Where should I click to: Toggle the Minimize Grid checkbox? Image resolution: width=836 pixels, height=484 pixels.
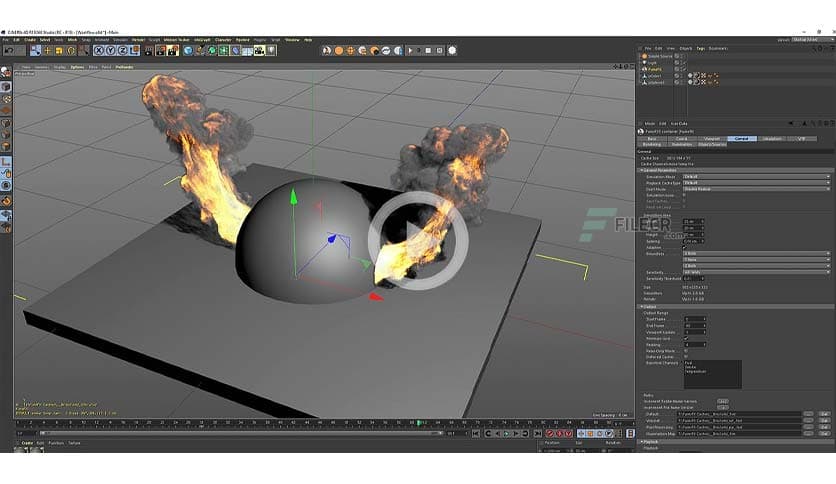[x=686, y=338]
